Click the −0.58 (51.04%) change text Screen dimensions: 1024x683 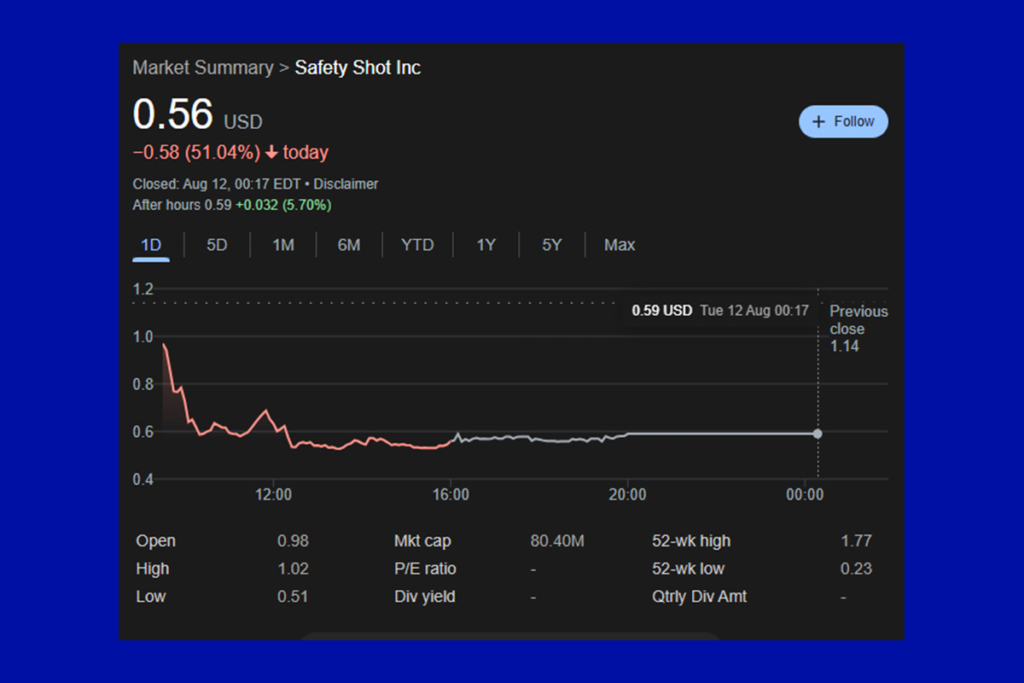[196, 152]
